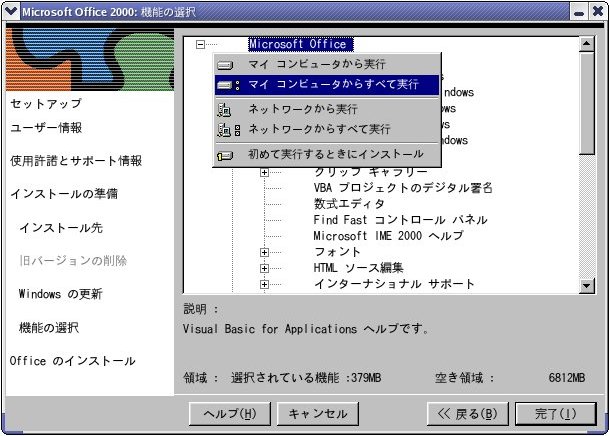Click ユーザー情報 step in sidebar

coord(46,128)
